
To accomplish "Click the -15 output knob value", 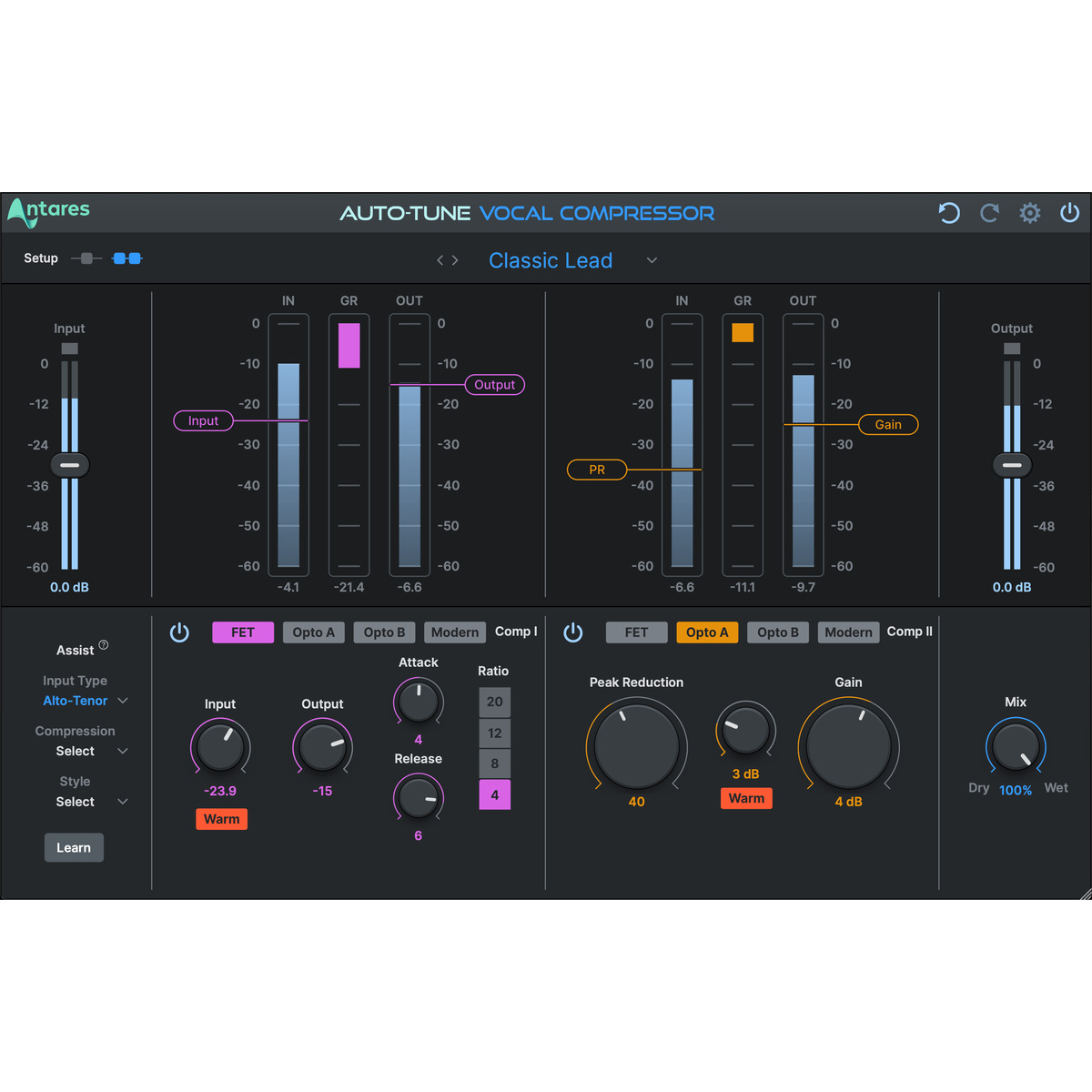I will point(322,791).
